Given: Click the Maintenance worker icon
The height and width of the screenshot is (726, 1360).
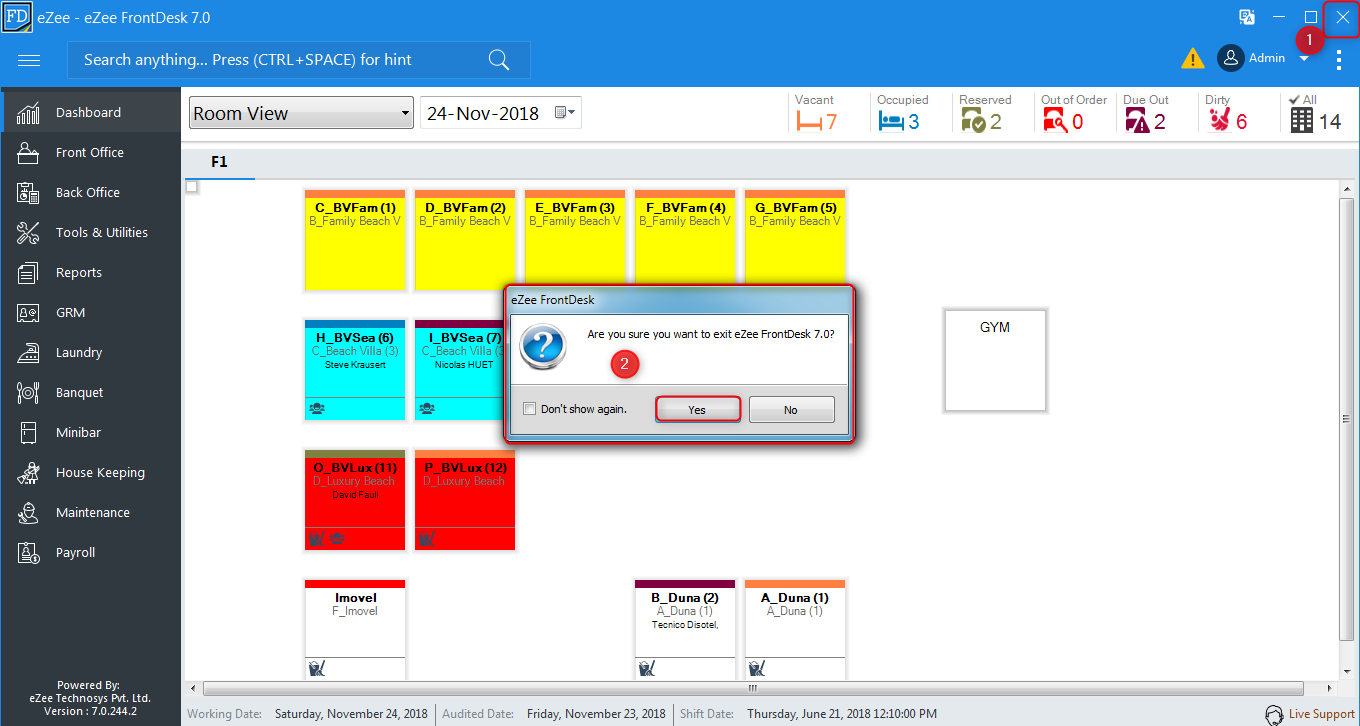Looking at the screenshot, I should pos(28,513).
